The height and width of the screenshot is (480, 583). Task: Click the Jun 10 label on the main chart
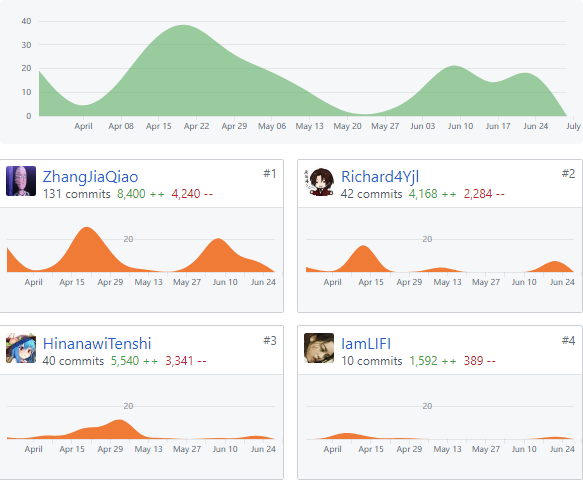(x=460, y=126)
